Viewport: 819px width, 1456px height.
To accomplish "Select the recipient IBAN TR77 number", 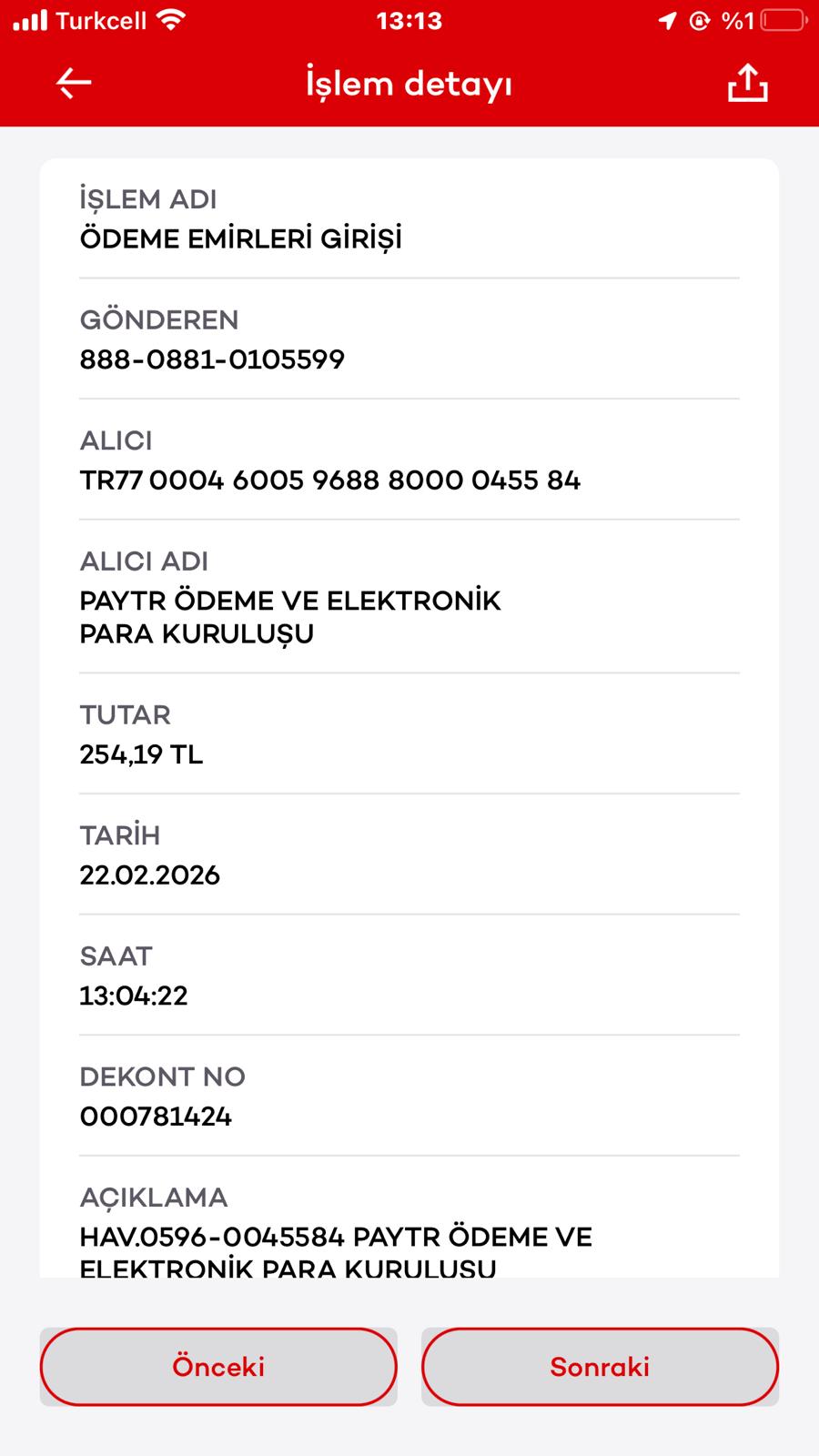I will [329, 480].
